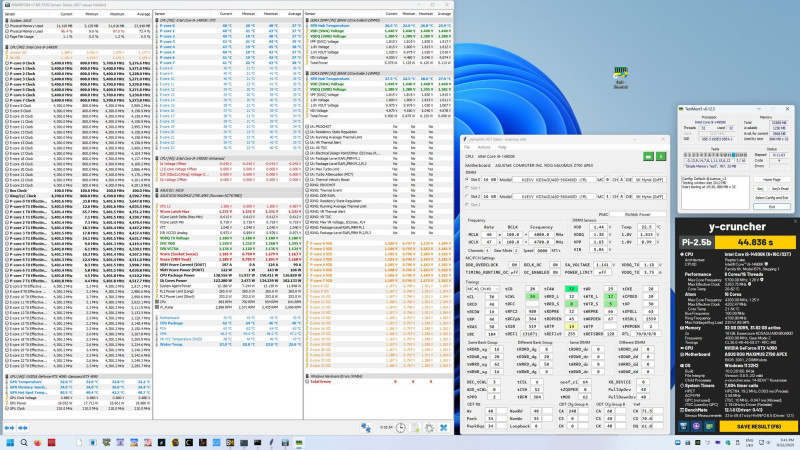800x450 pixels.
Task: Select GPU Temperature row in HWiNFO
Action: (x=78, y=382)
